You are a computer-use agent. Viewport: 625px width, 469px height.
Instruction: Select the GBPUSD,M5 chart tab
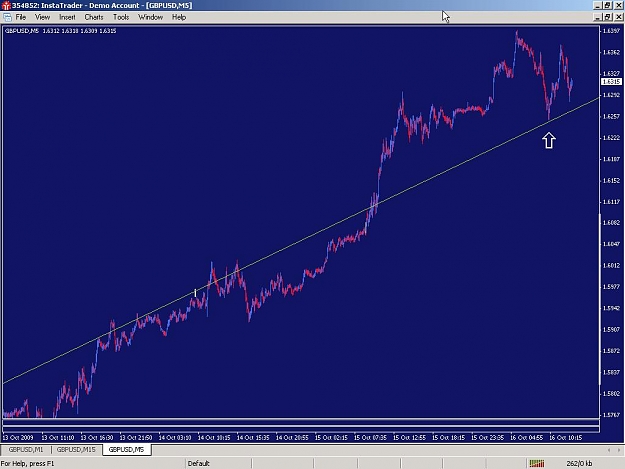pos(126,449)
